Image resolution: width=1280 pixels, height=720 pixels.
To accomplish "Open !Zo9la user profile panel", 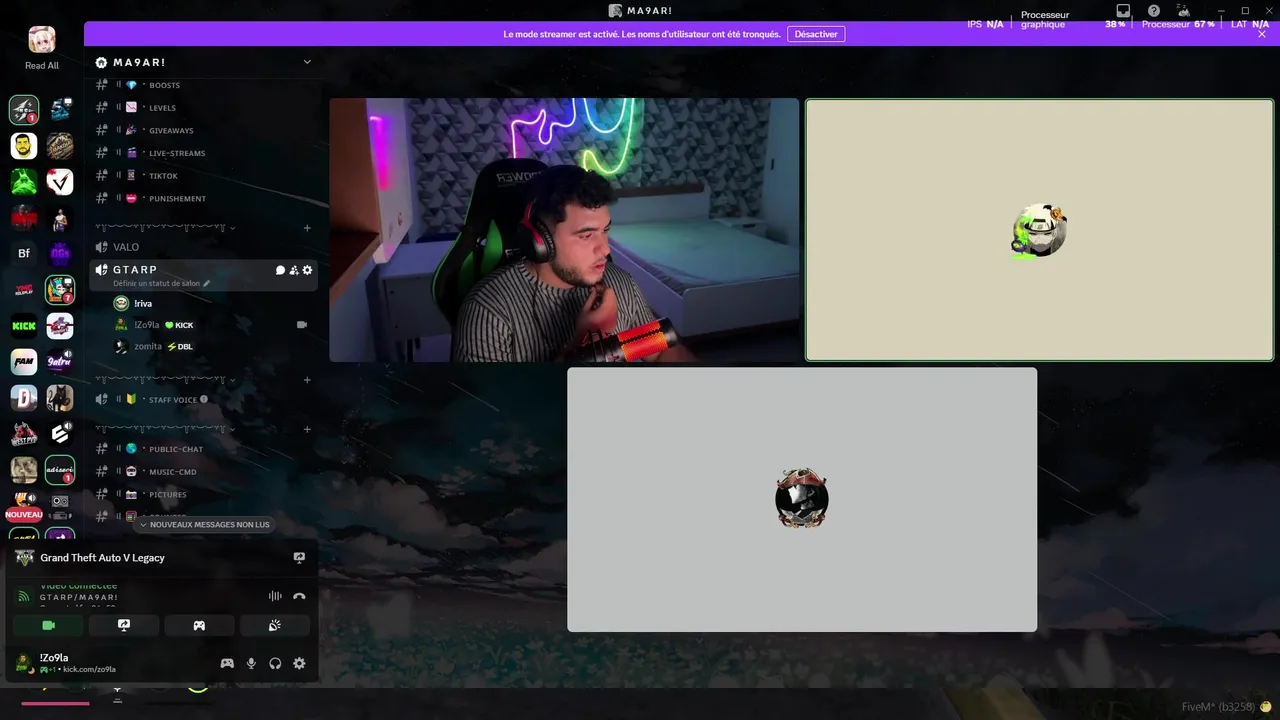I will (x=68, y=663).
